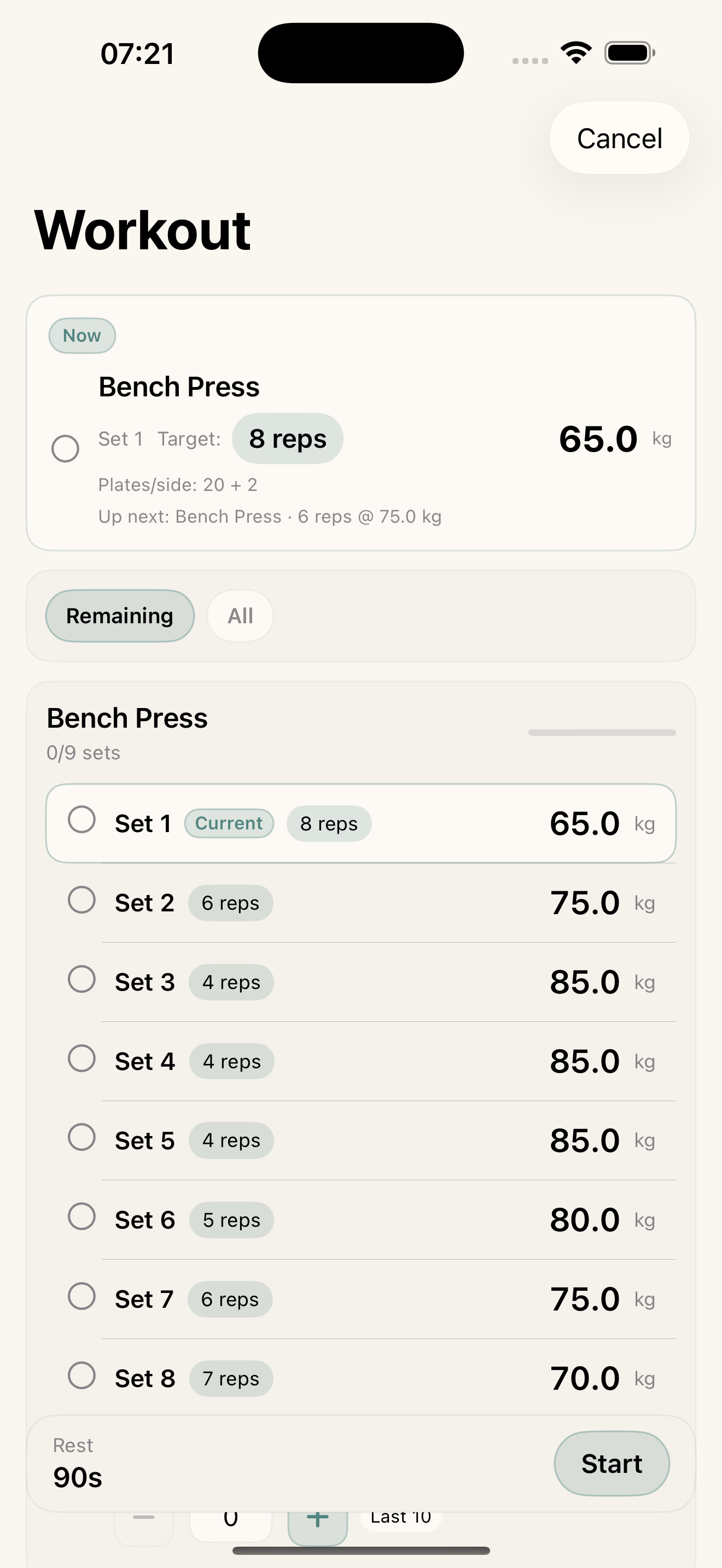This screenshot has height=1568, width=722.
Task: Show All sets tab
Action: click(241, 616)
